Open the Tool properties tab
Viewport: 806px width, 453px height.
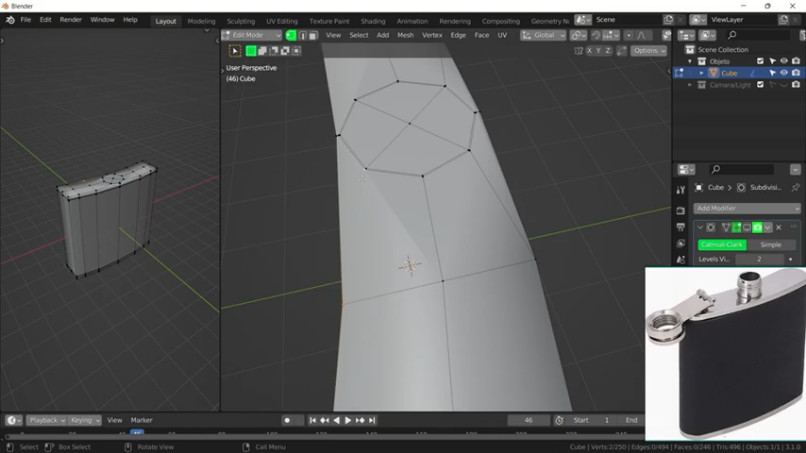(x=681, y=190)
